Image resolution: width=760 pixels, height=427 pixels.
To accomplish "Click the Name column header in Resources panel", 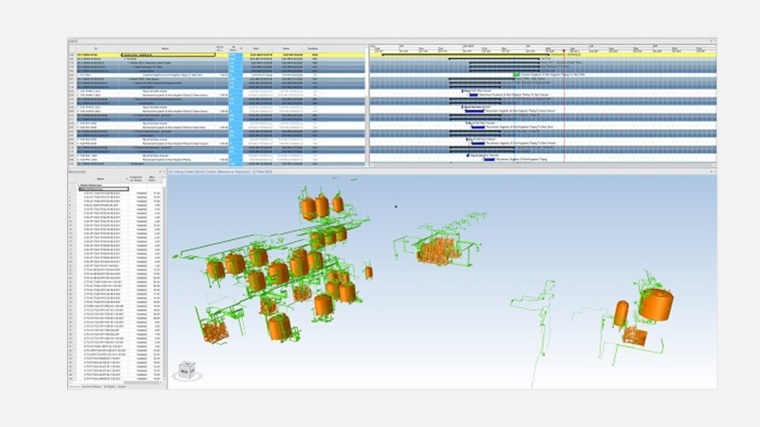I will (100, 179).
